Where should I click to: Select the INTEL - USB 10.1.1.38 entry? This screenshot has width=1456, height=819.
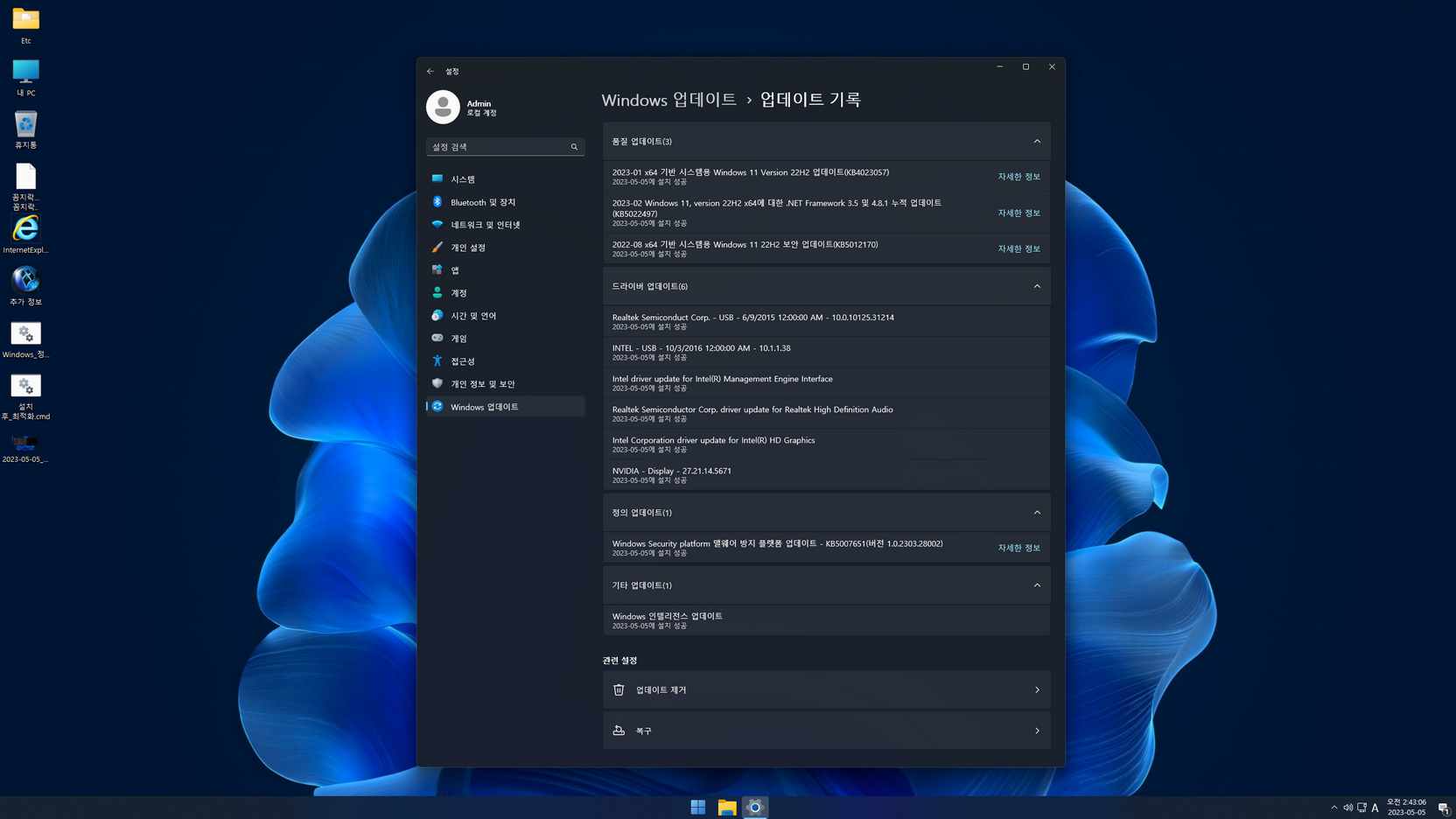coord(826,352)
